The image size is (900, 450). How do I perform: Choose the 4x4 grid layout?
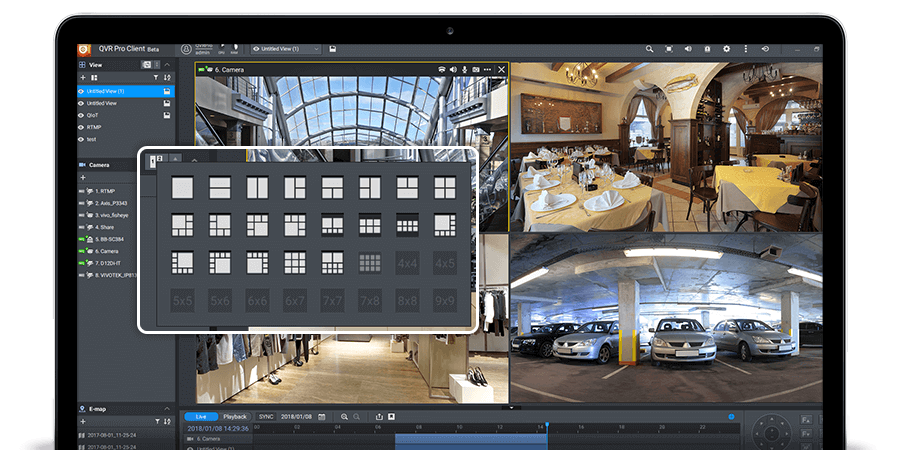(x=407, y=263)
